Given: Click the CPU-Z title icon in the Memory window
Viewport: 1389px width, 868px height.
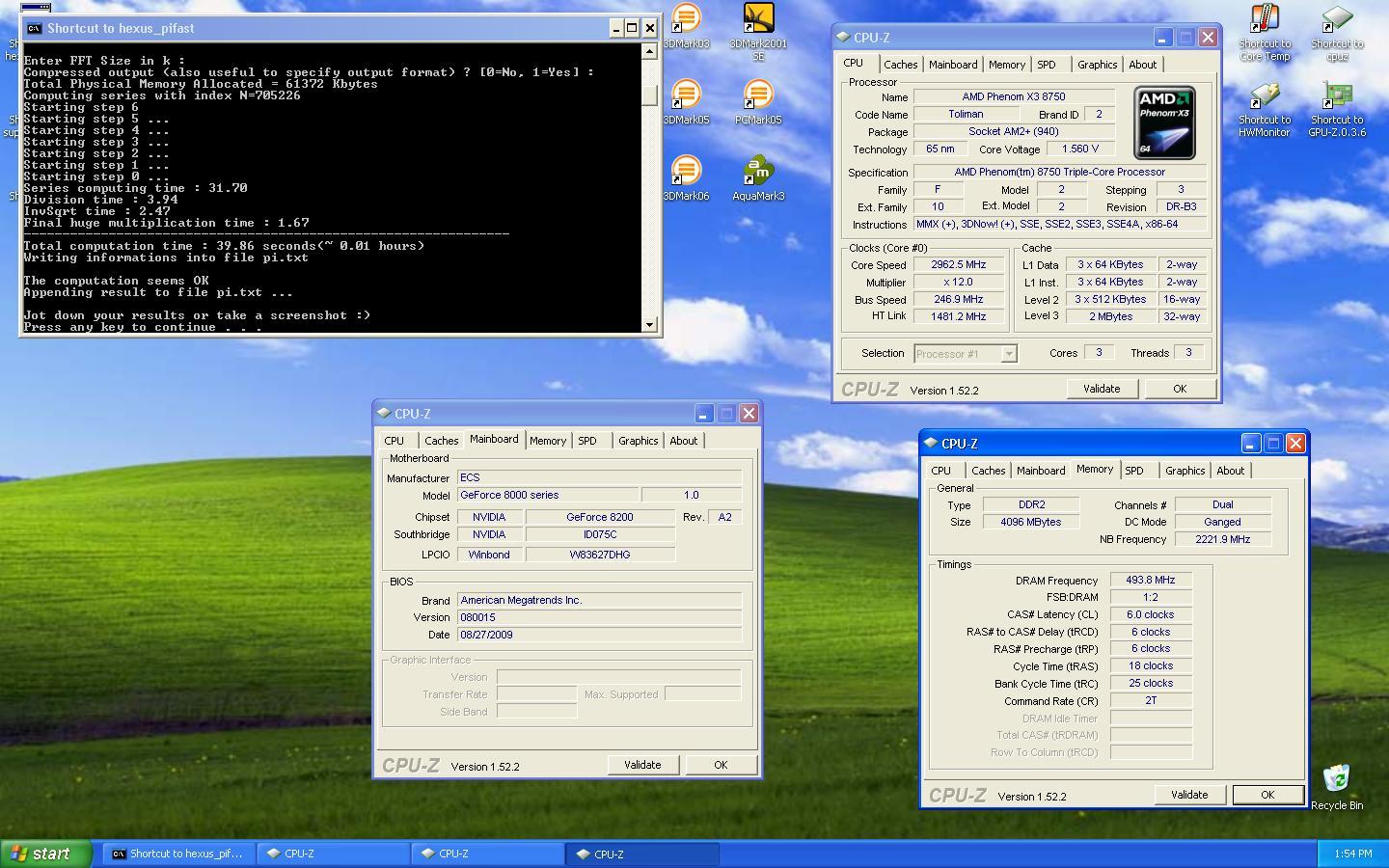Looking at the screenshot, I should tap(931, 443).
